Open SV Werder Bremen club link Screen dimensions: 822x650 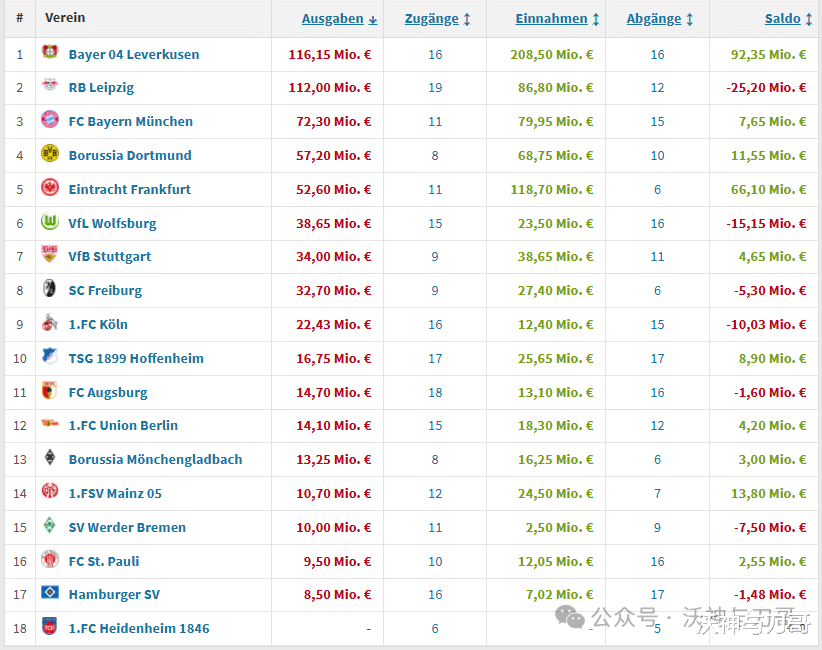pyautogui.click(x=127, y=528)
